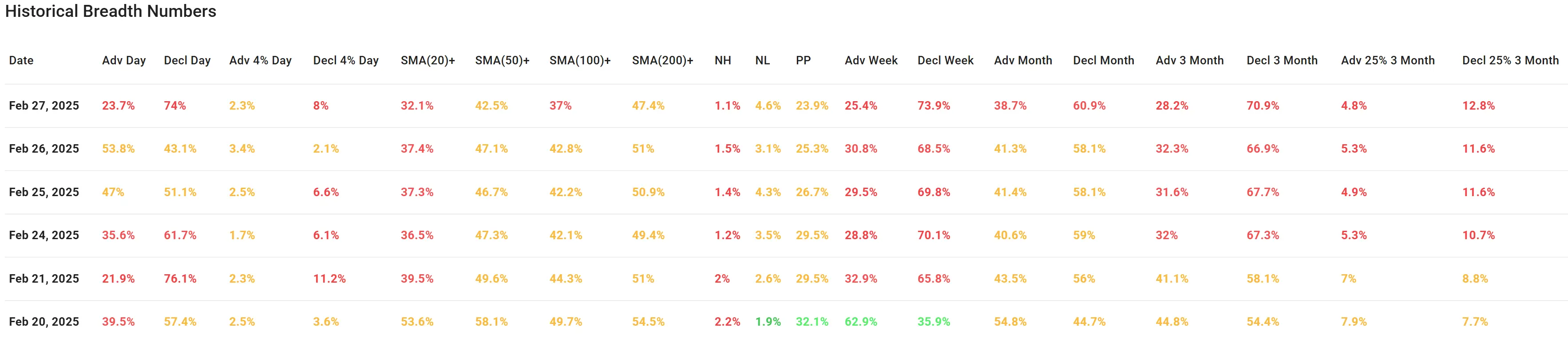Select the PP column header

pos(803,60)
